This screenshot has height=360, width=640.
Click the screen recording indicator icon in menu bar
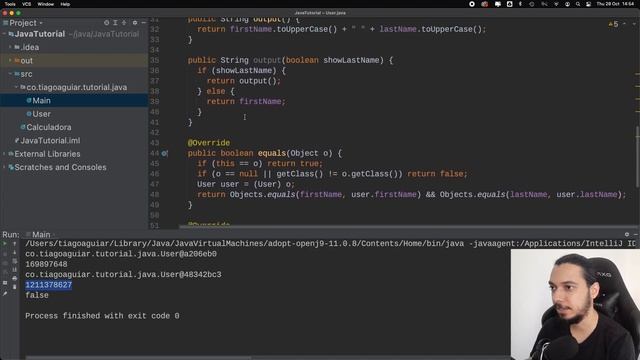click(472, 4)
